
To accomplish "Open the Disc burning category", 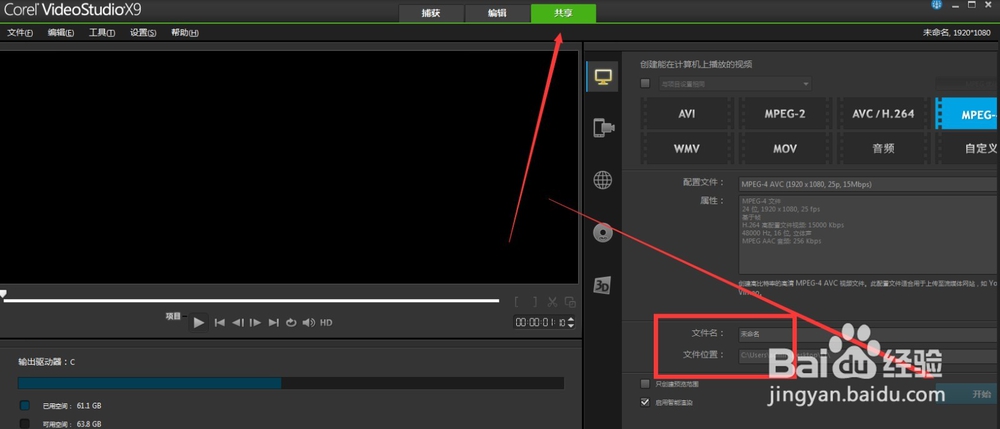I will pos(603,233).
